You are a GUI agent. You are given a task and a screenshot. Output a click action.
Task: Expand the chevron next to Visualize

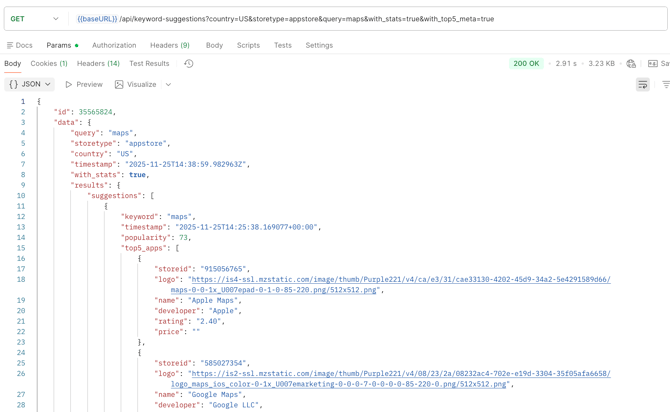coord(168,85)
